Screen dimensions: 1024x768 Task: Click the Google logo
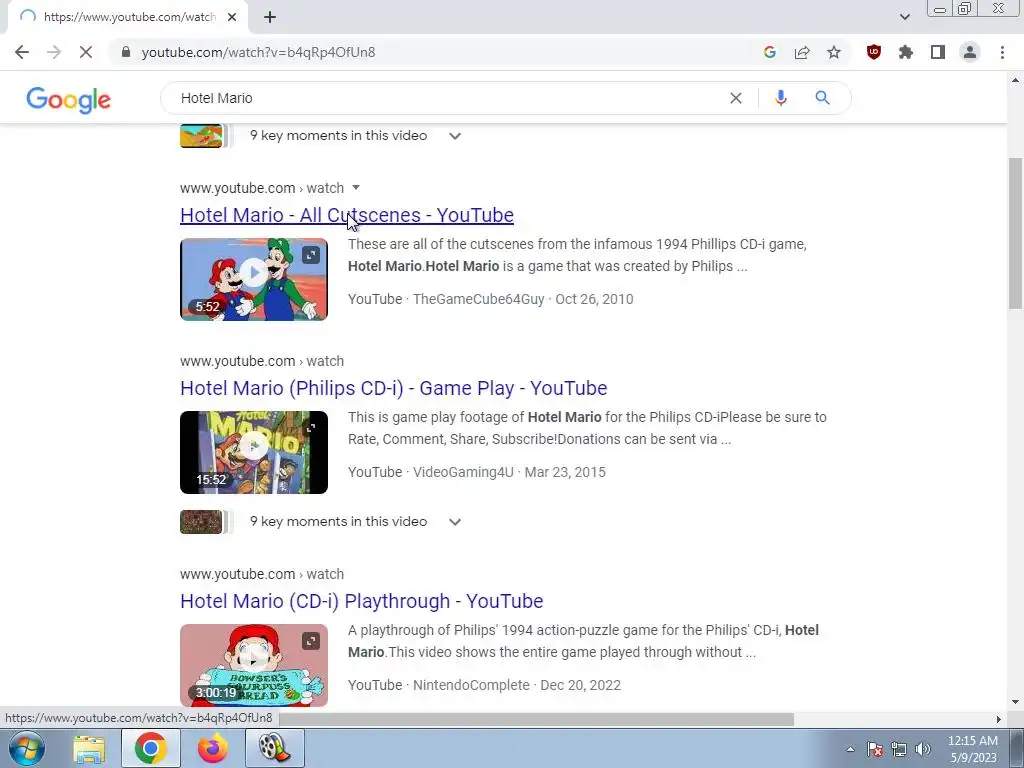69,99
